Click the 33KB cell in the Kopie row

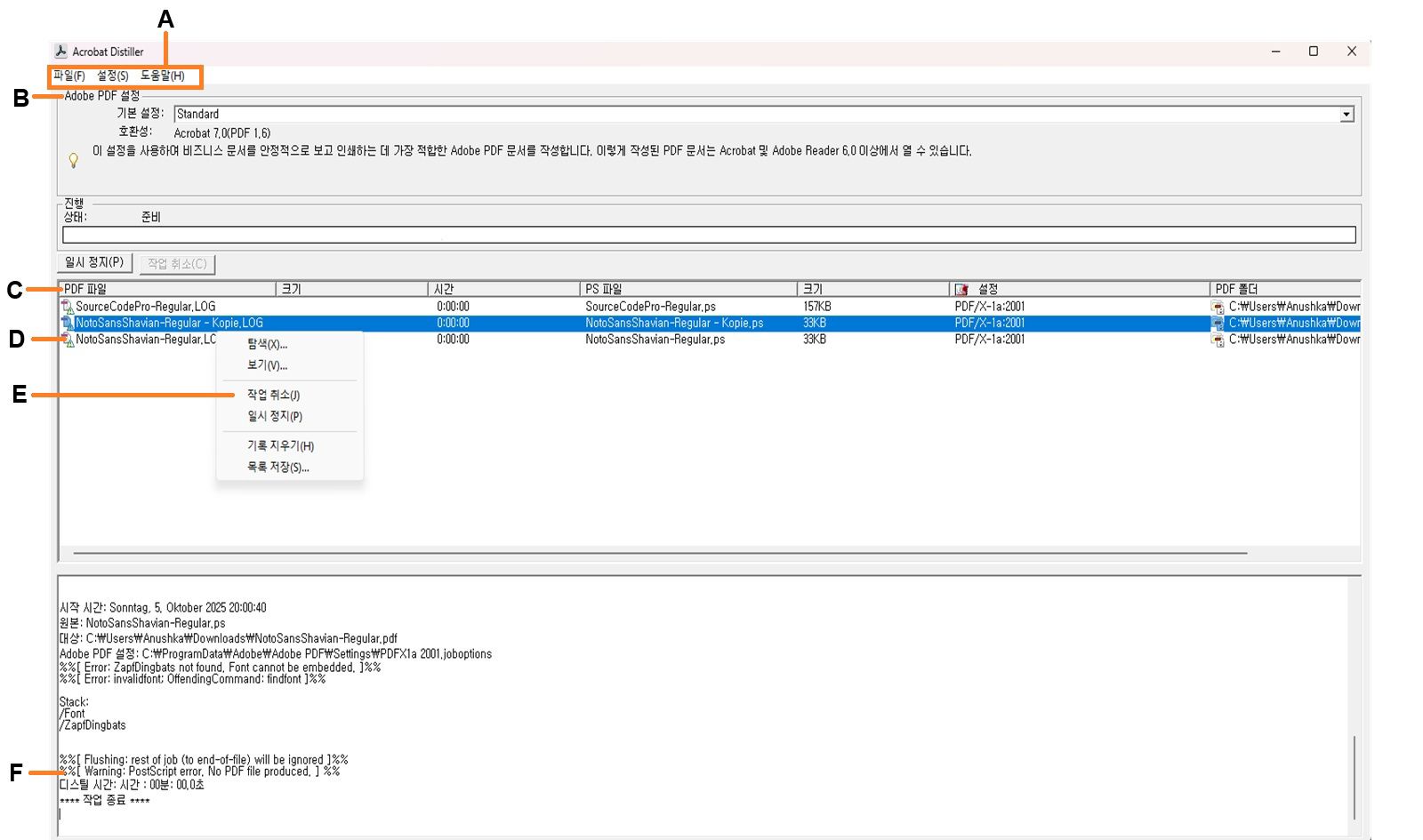pyautogui.click(x=815, y=324)
